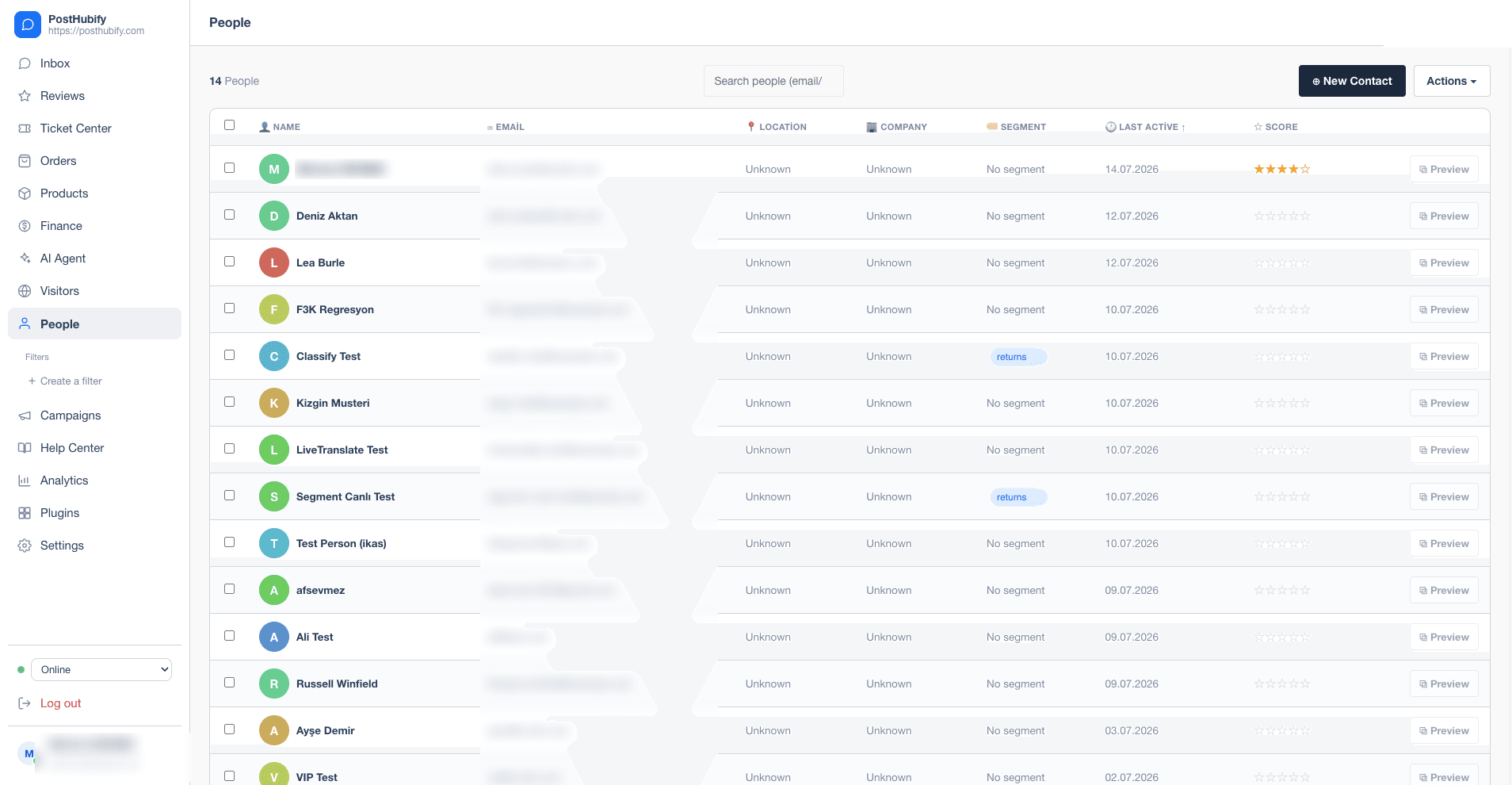Image resolution: width=1512 pixels, height=785 pixels.
Task: Click the Create a filter link
Action: pyautogui.click(x=65, y=381)
